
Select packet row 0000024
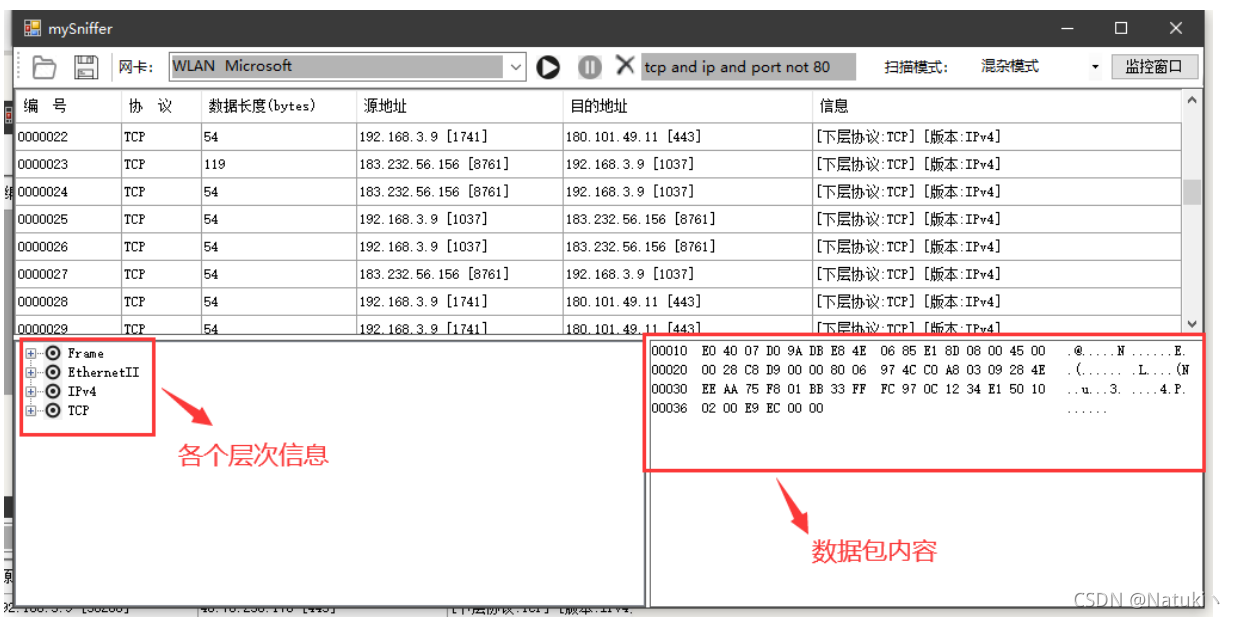pos(598,192)
